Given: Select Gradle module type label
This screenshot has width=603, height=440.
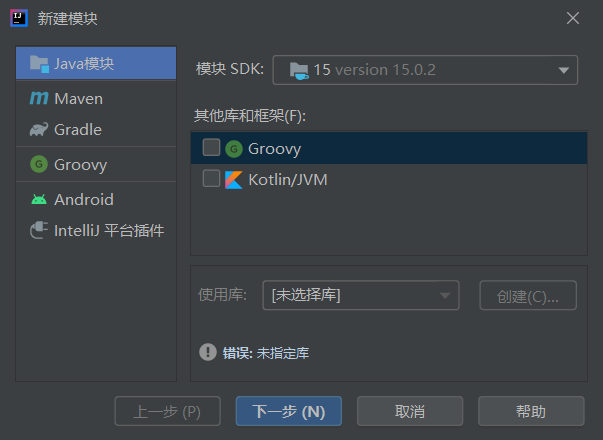Looking at the screenshot, I should [x=78, y=129].
